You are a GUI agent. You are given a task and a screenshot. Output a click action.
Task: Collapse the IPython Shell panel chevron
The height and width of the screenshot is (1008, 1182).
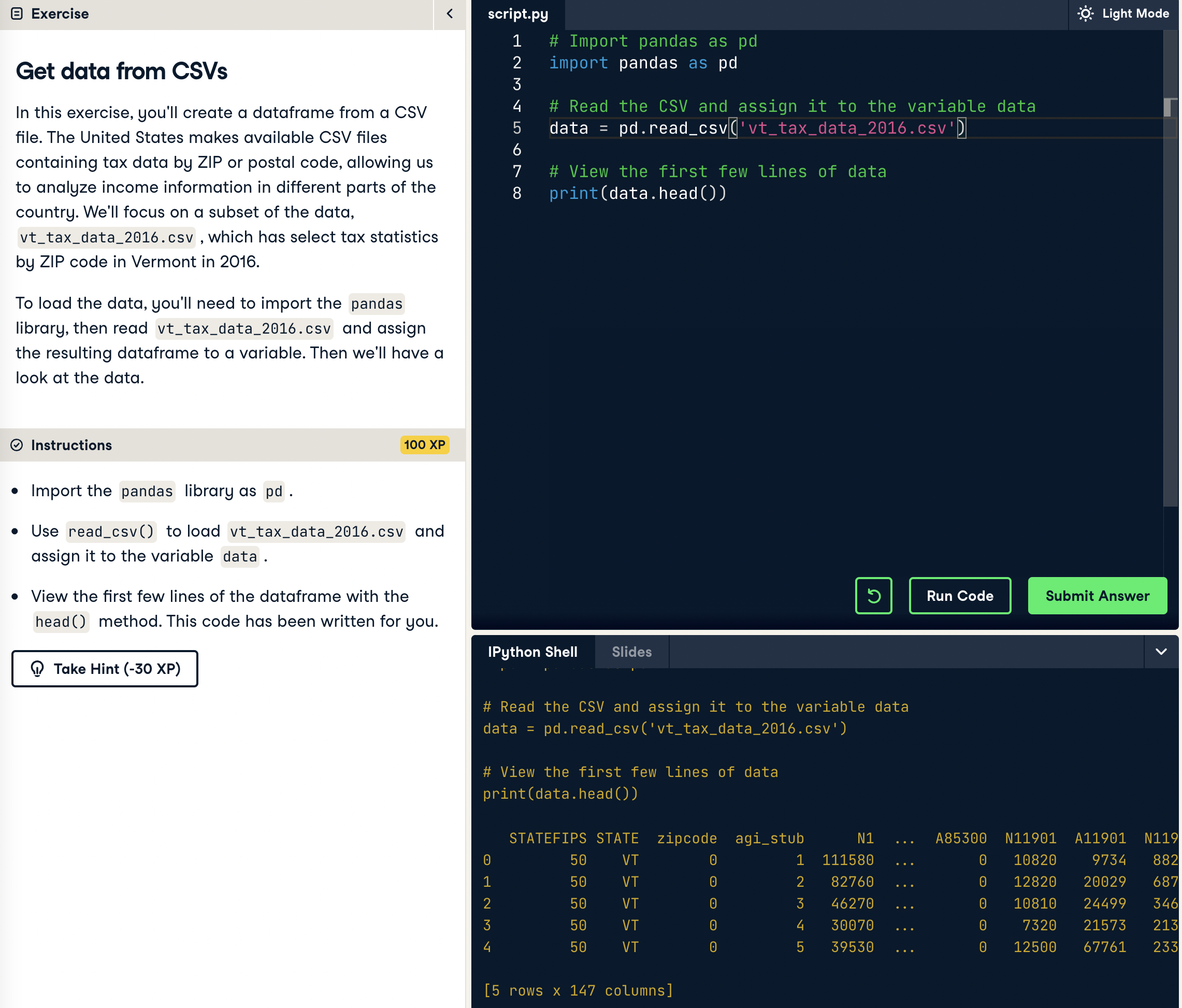[x=1161, y=652]
